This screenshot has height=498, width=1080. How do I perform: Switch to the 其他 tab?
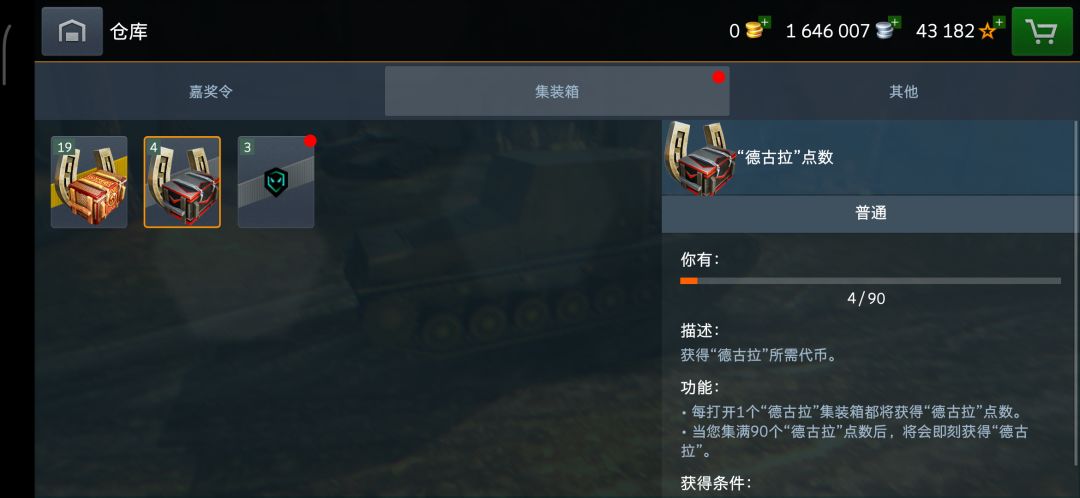click(904, 92)
